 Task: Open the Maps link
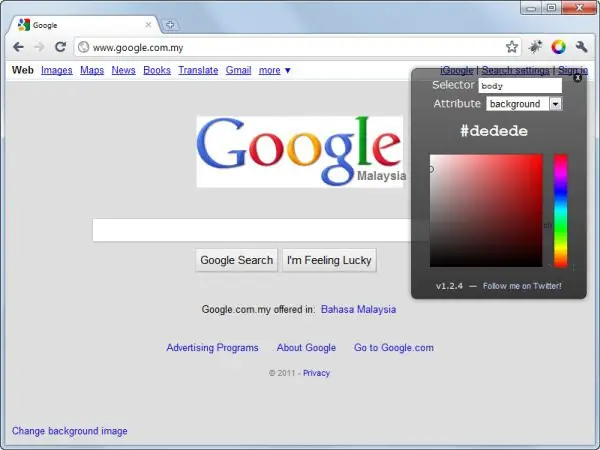click(x=92, y=70)
